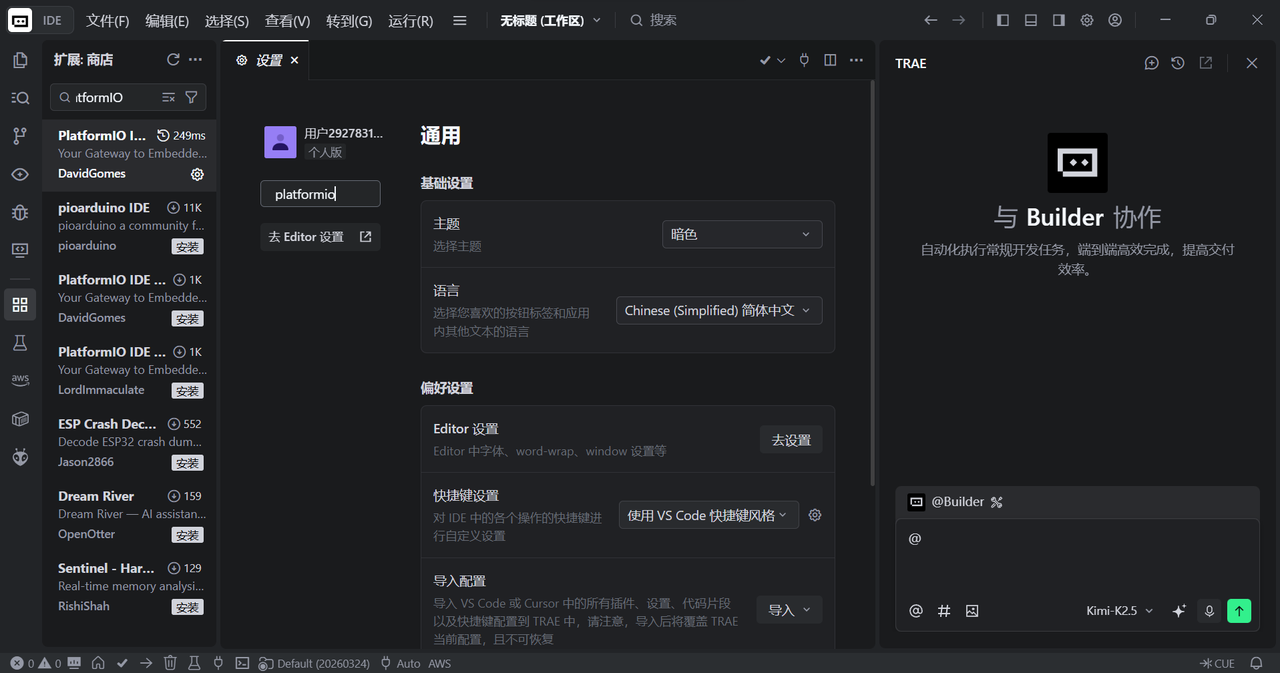Start a new chat in TRAE panel
This screenshot has width=1280, height=673.
[x=1151, y=63]
